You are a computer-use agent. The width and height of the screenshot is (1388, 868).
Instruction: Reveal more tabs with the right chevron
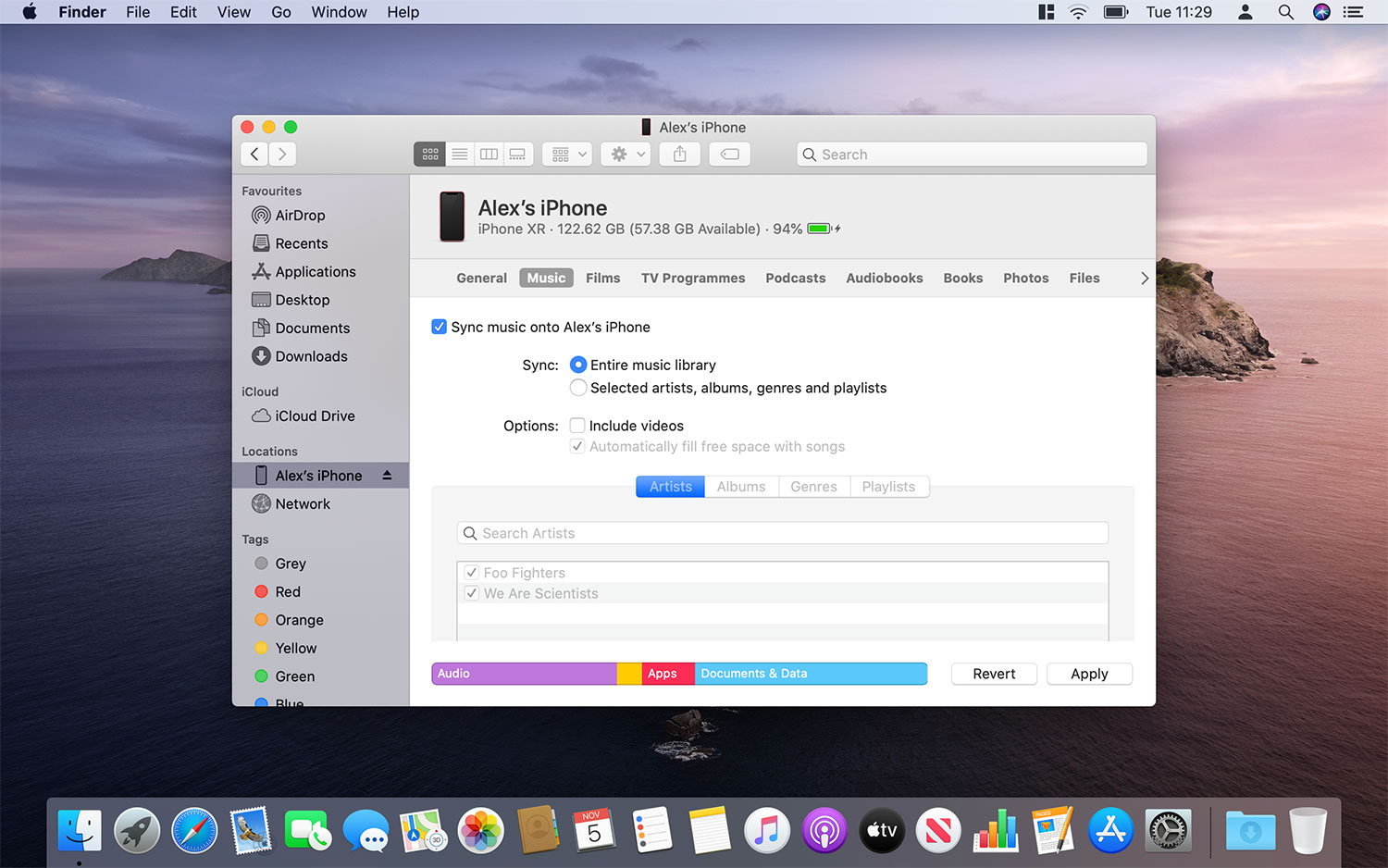1144,278
